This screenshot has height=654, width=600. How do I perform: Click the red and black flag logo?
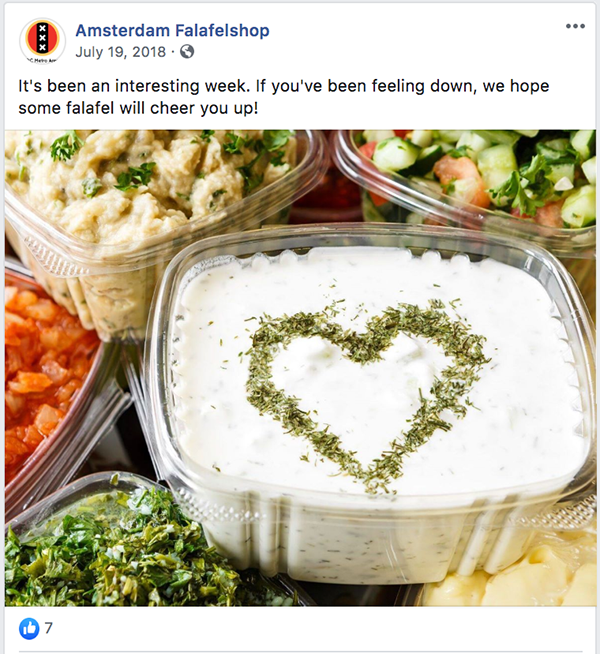[42, 38]
